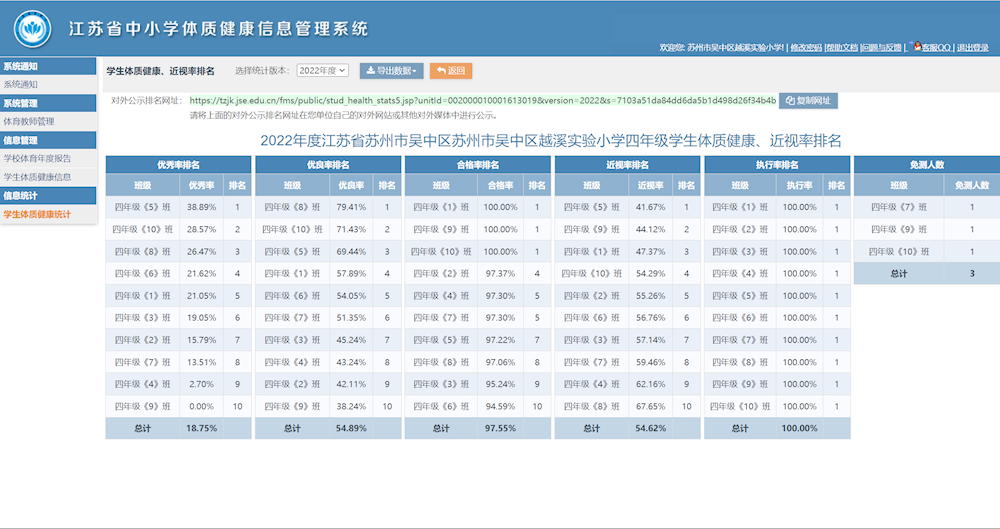1000x529 pixels.
Task: Click the 71.43% good rate cell
Action: [351, 229]
